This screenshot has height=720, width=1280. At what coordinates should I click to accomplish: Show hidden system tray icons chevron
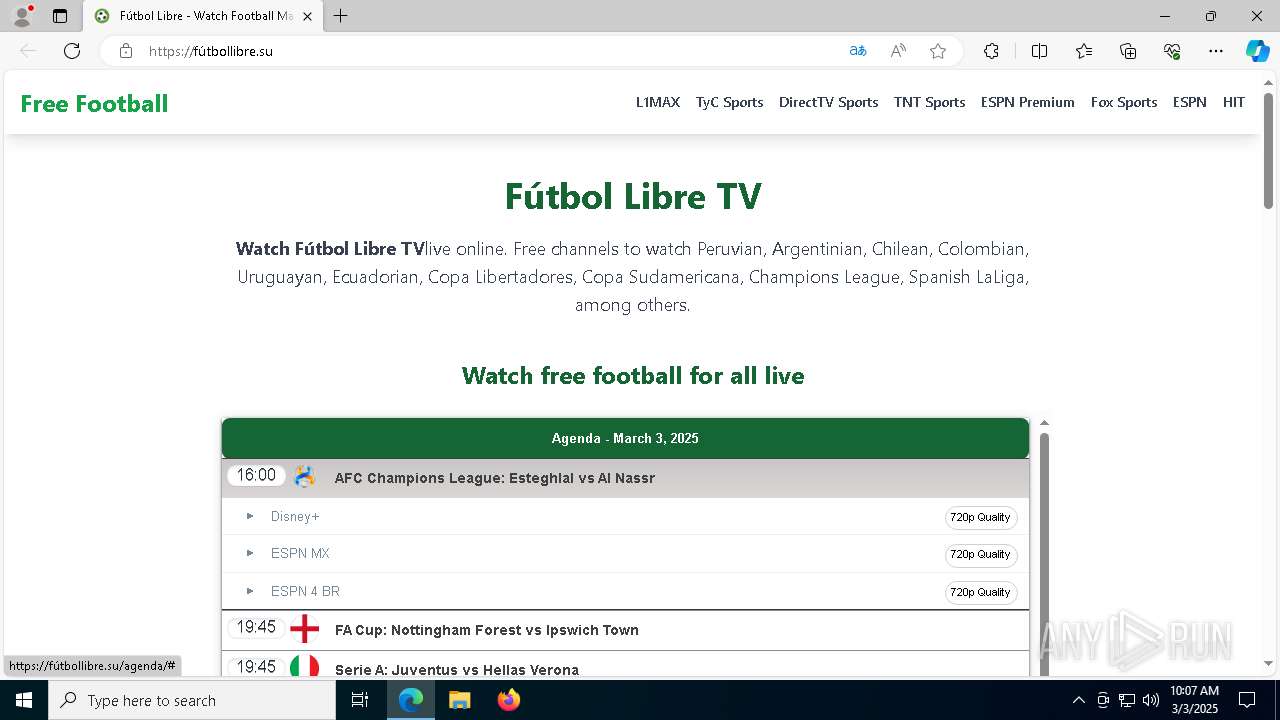point(1078,700)
